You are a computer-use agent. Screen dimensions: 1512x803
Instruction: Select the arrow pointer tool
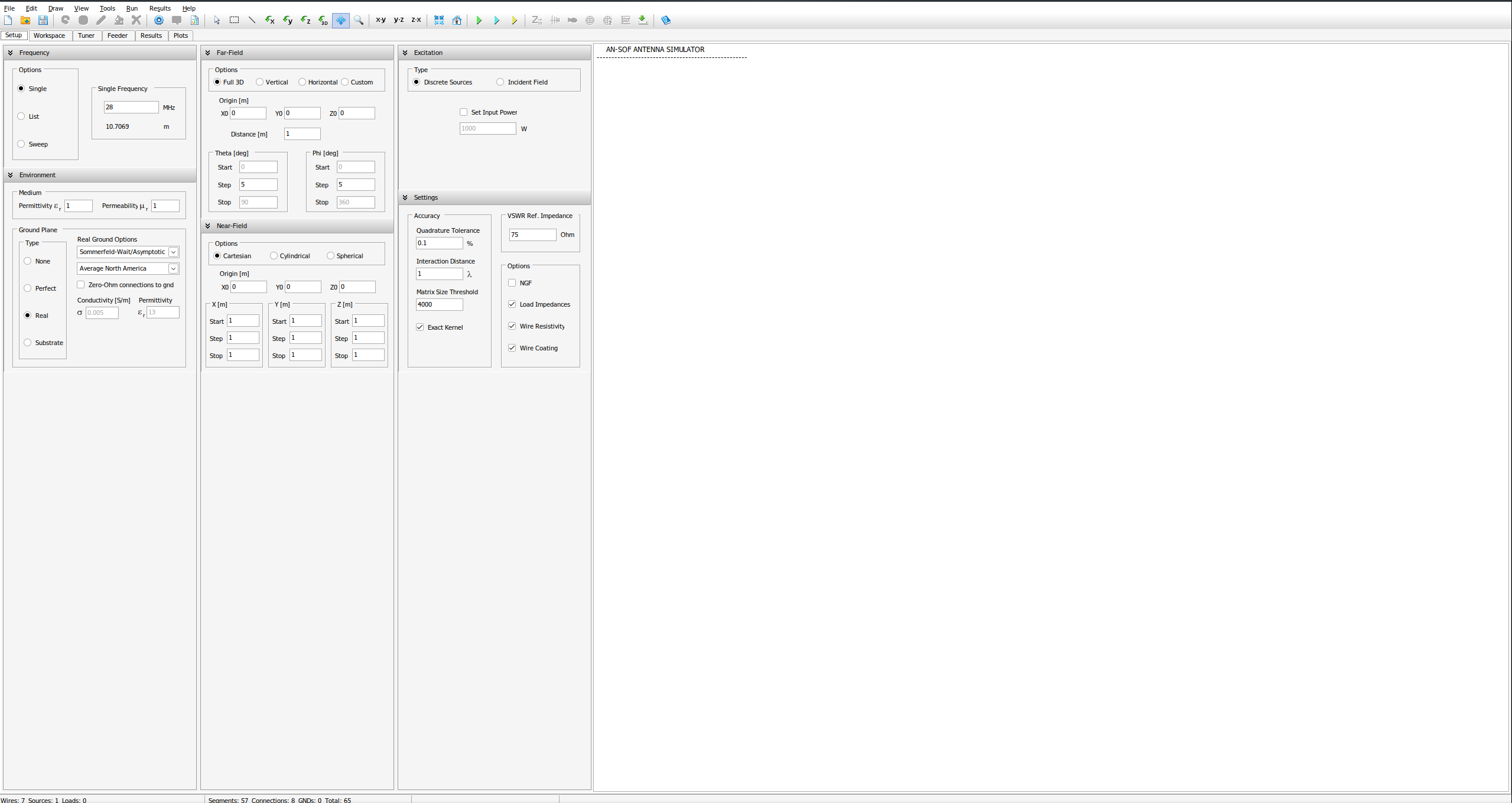coord(217,20)
